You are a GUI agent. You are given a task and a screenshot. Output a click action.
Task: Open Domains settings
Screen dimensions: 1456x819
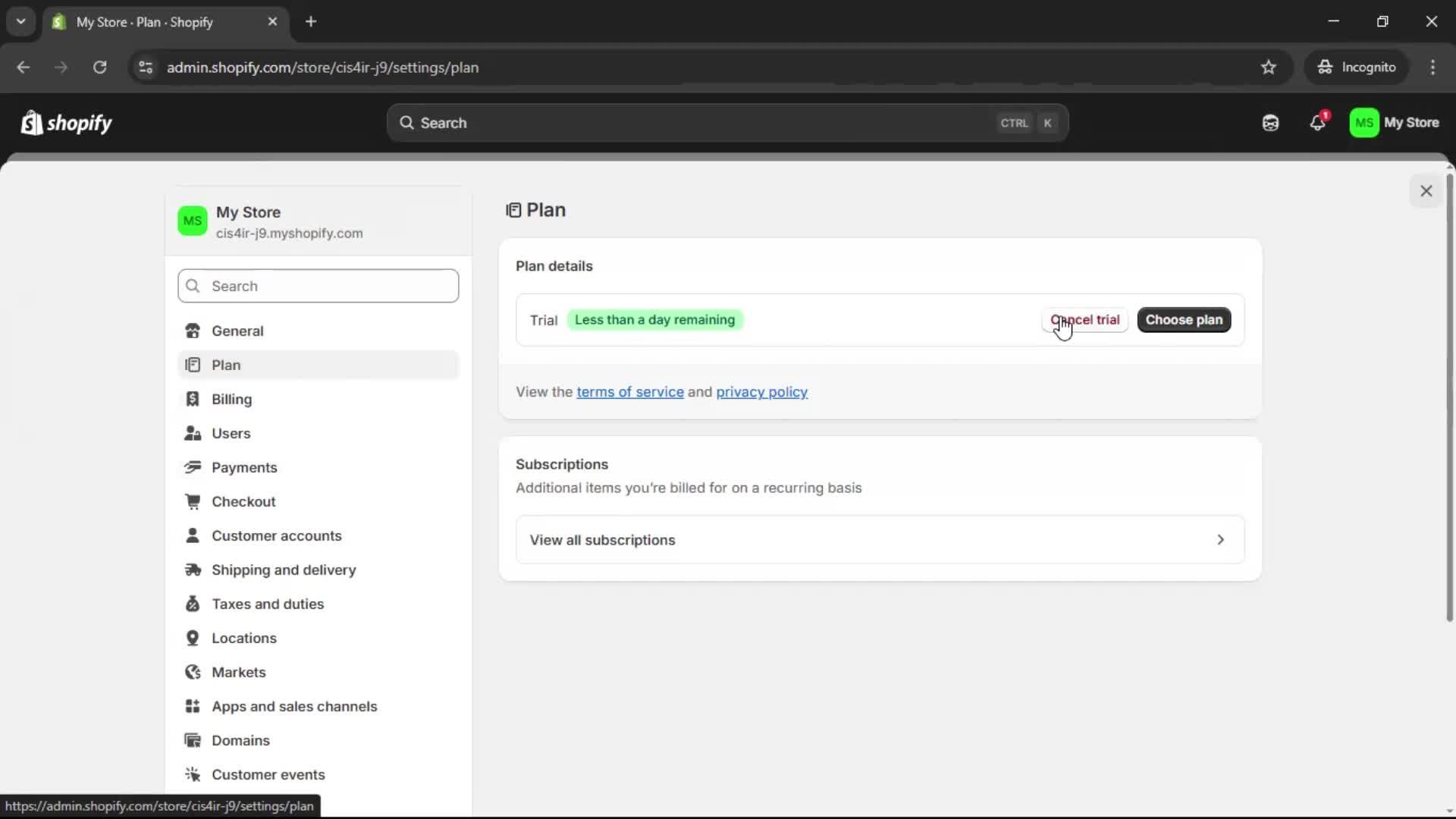tap(318, 741)
